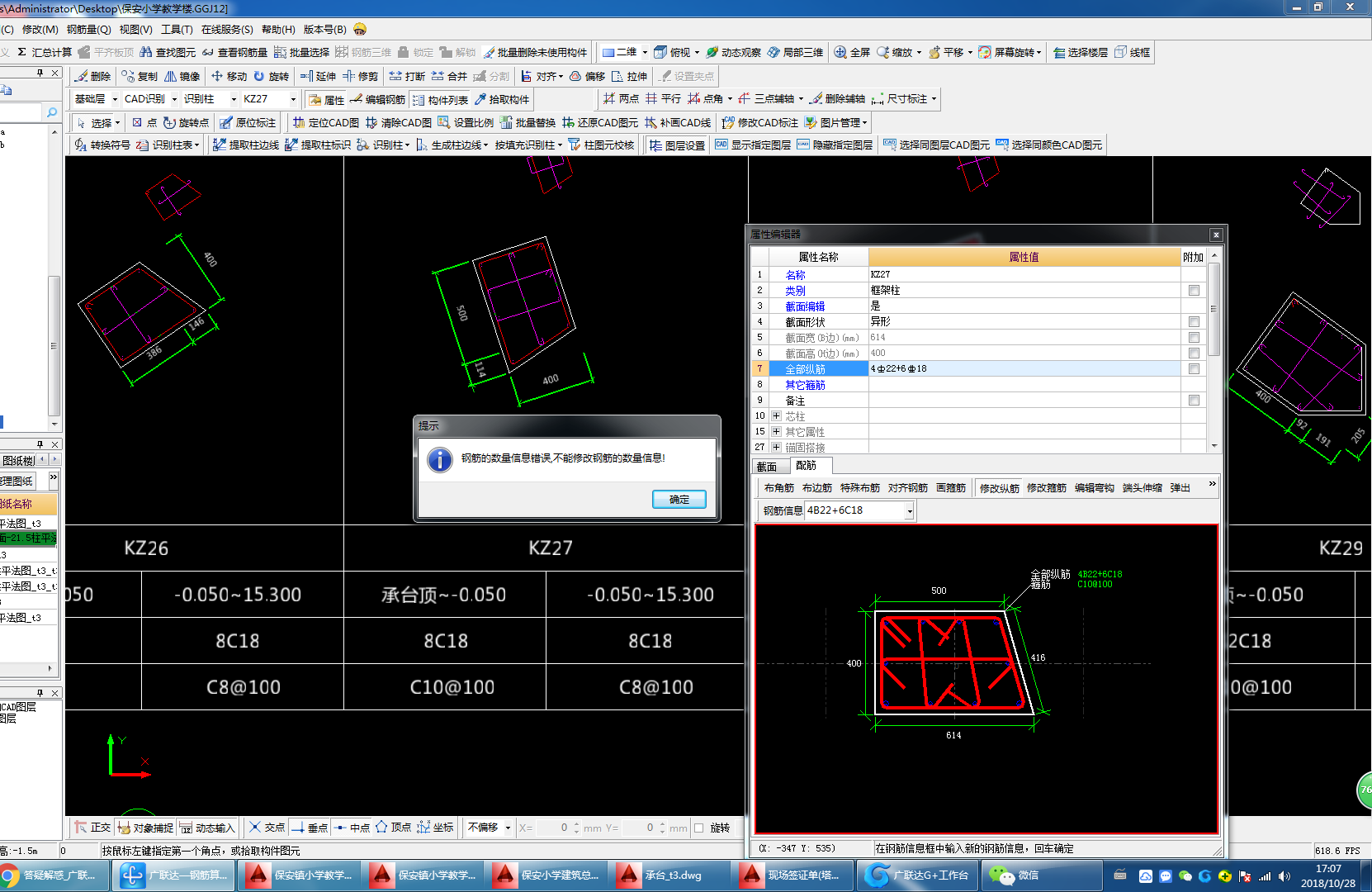Expand the 其它属性 property group
This screenshot has width=1372, height=892.
point(776,431)
